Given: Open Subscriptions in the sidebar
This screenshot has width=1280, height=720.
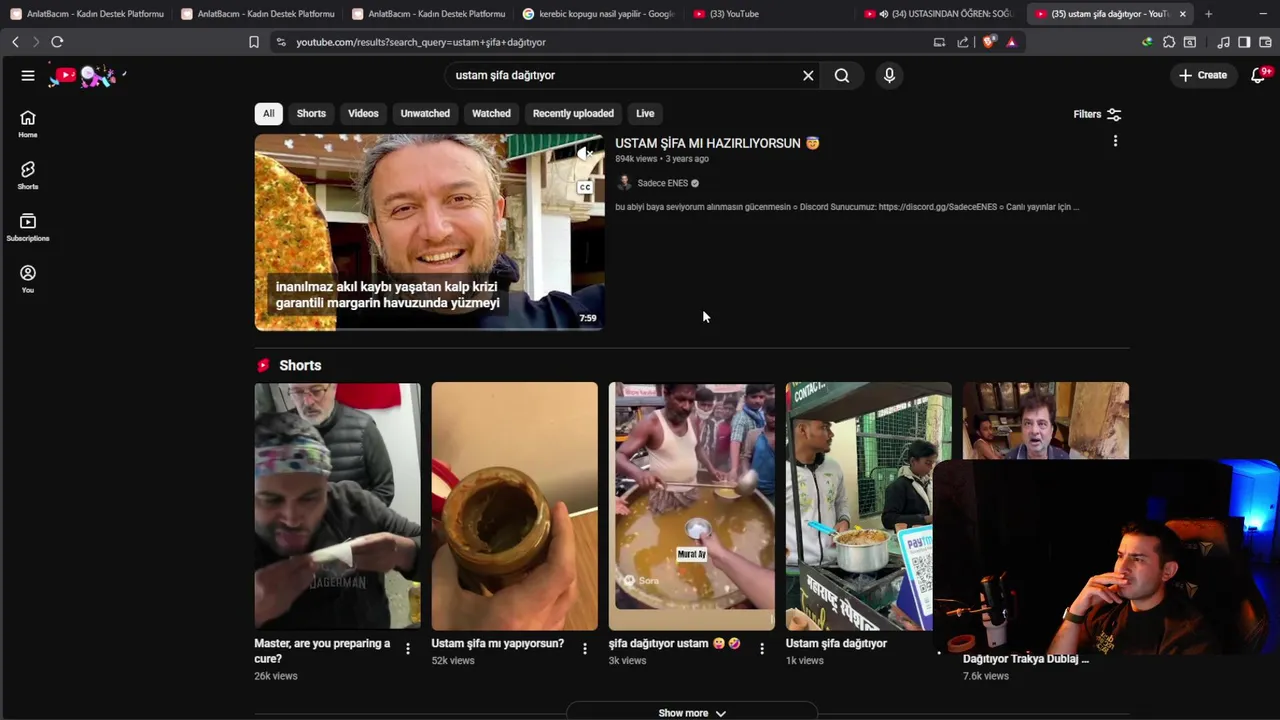Looking at the screenshot, I should [x=28, y=228].
